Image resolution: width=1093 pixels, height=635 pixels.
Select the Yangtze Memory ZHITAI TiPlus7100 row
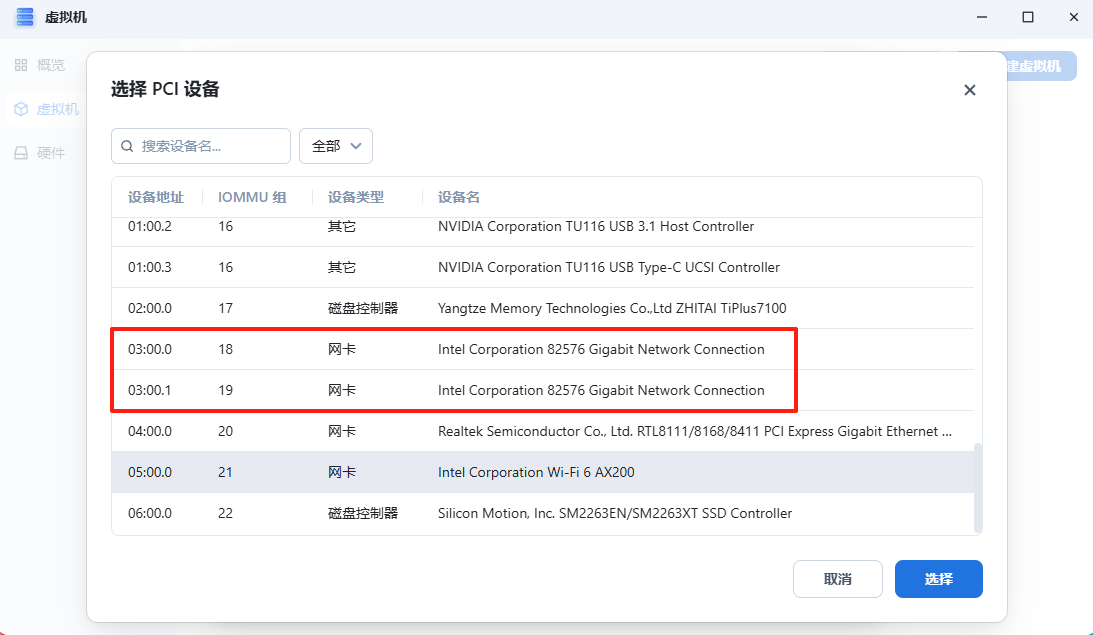543,308
